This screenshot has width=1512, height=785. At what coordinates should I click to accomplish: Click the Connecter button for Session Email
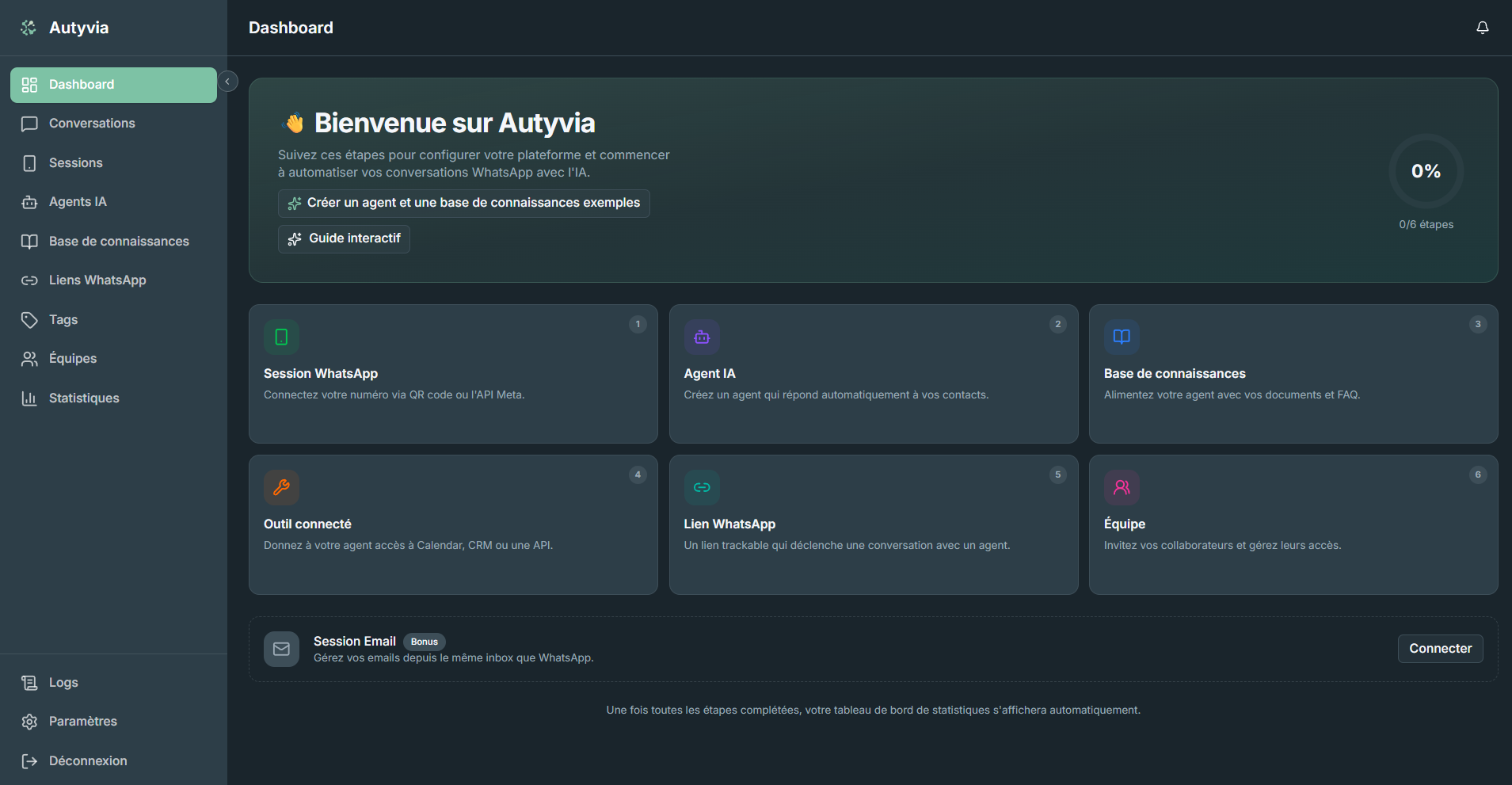click(1440, 649)
